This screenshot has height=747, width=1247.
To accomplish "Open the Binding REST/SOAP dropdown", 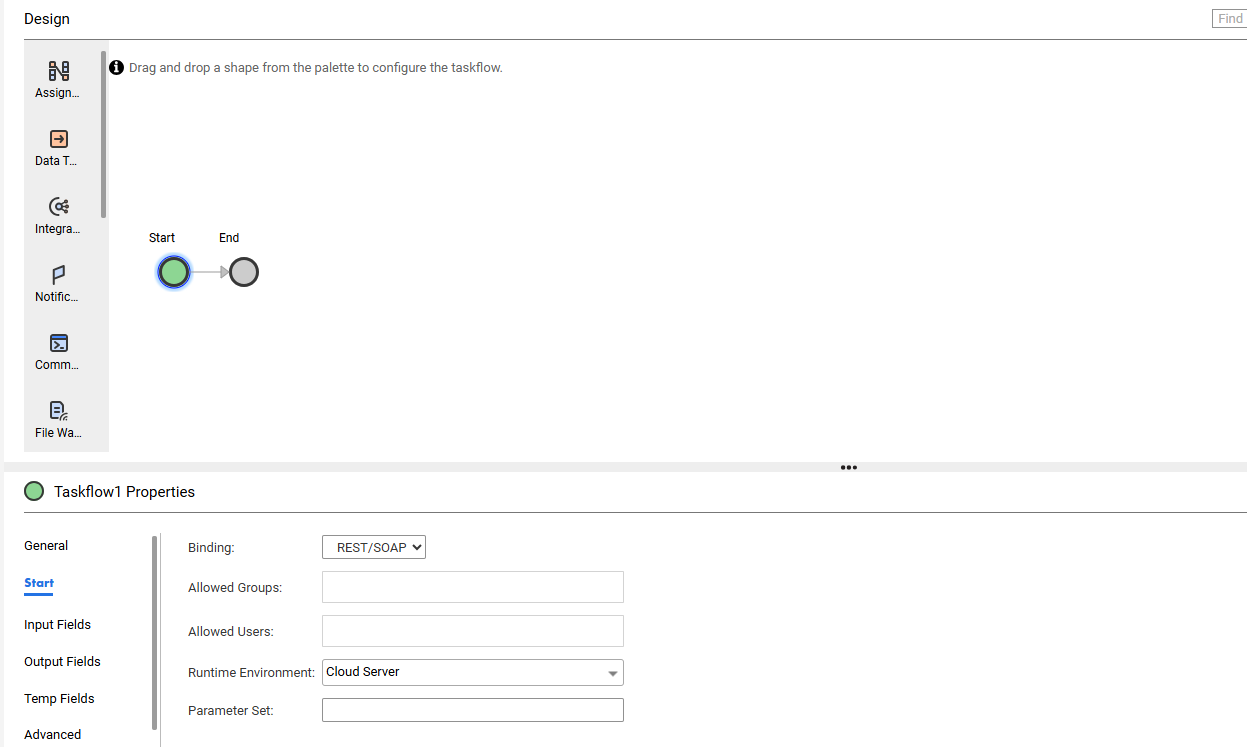I will click(x=374, y=548).
